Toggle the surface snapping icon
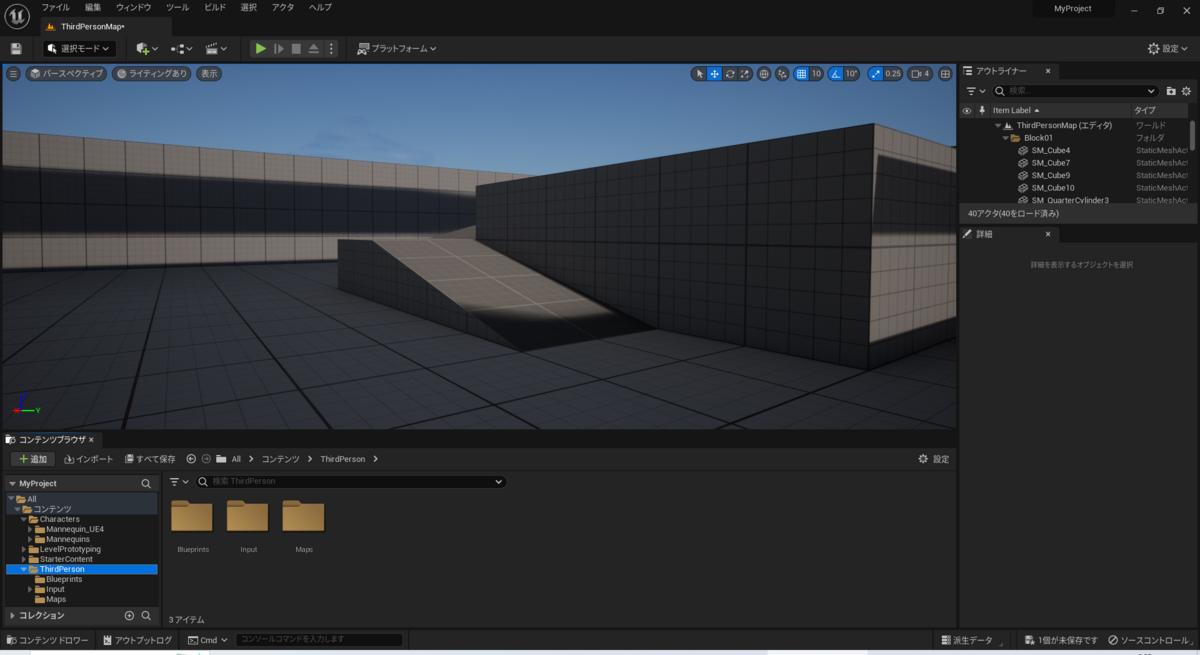This screenshot has width=1200, height=655. click(x=782, y=74)
